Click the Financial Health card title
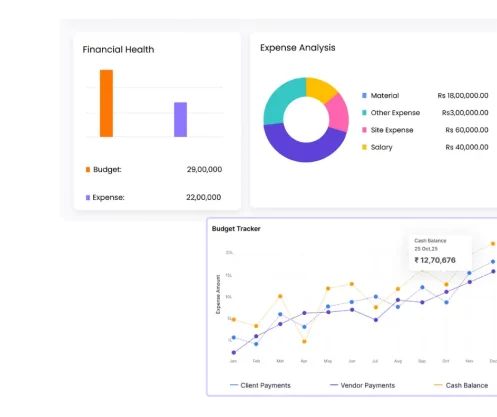The height and width of the screenshot is (417, 497). coord(118,49)
